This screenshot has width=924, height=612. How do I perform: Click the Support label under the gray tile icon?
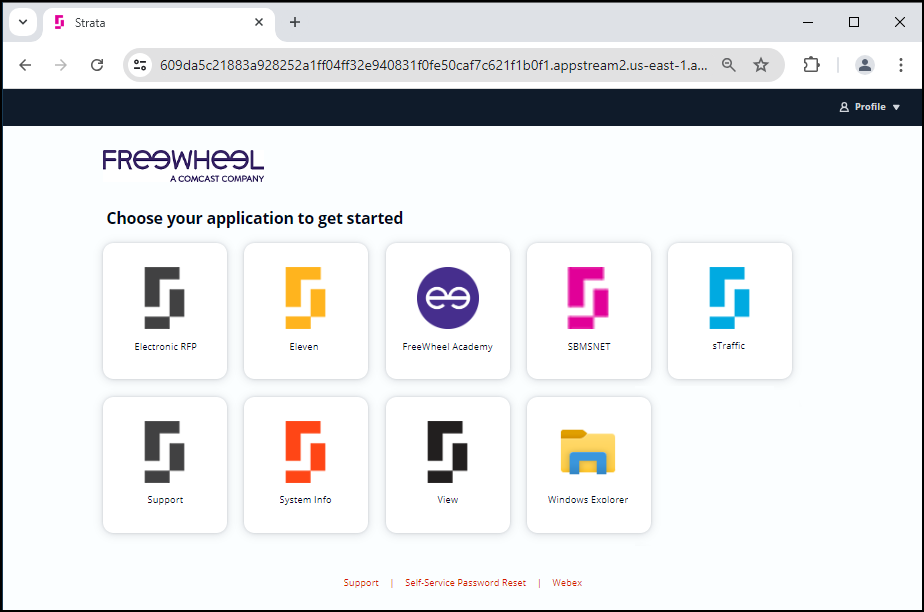click(166, 499)
